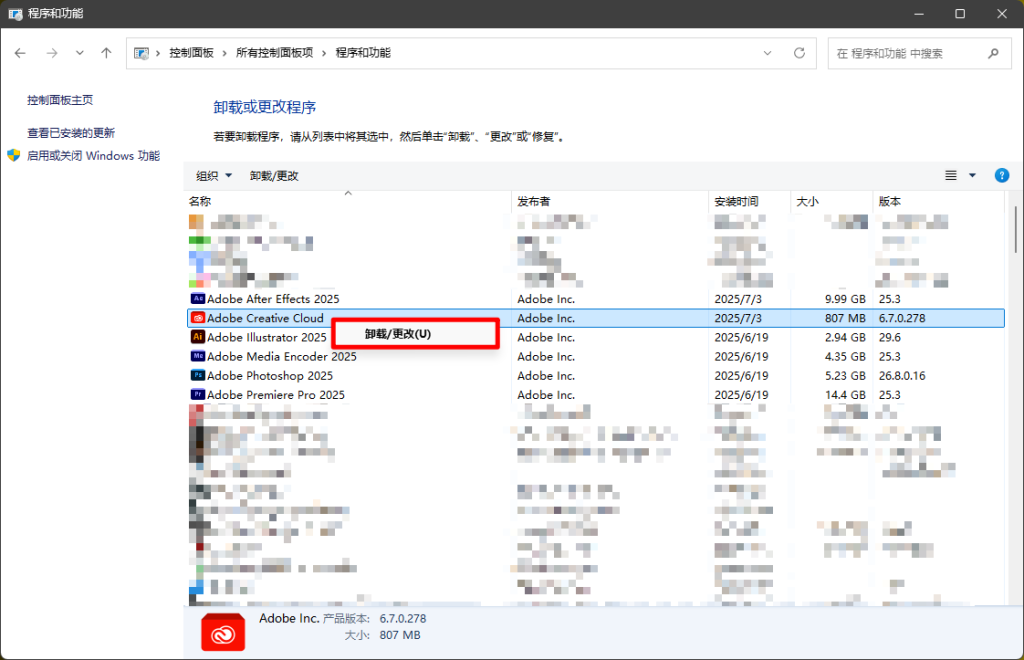Open recent locations dropdown chevron
The width and height of the screenshot is (1024, 660).
tap(79, 53)
